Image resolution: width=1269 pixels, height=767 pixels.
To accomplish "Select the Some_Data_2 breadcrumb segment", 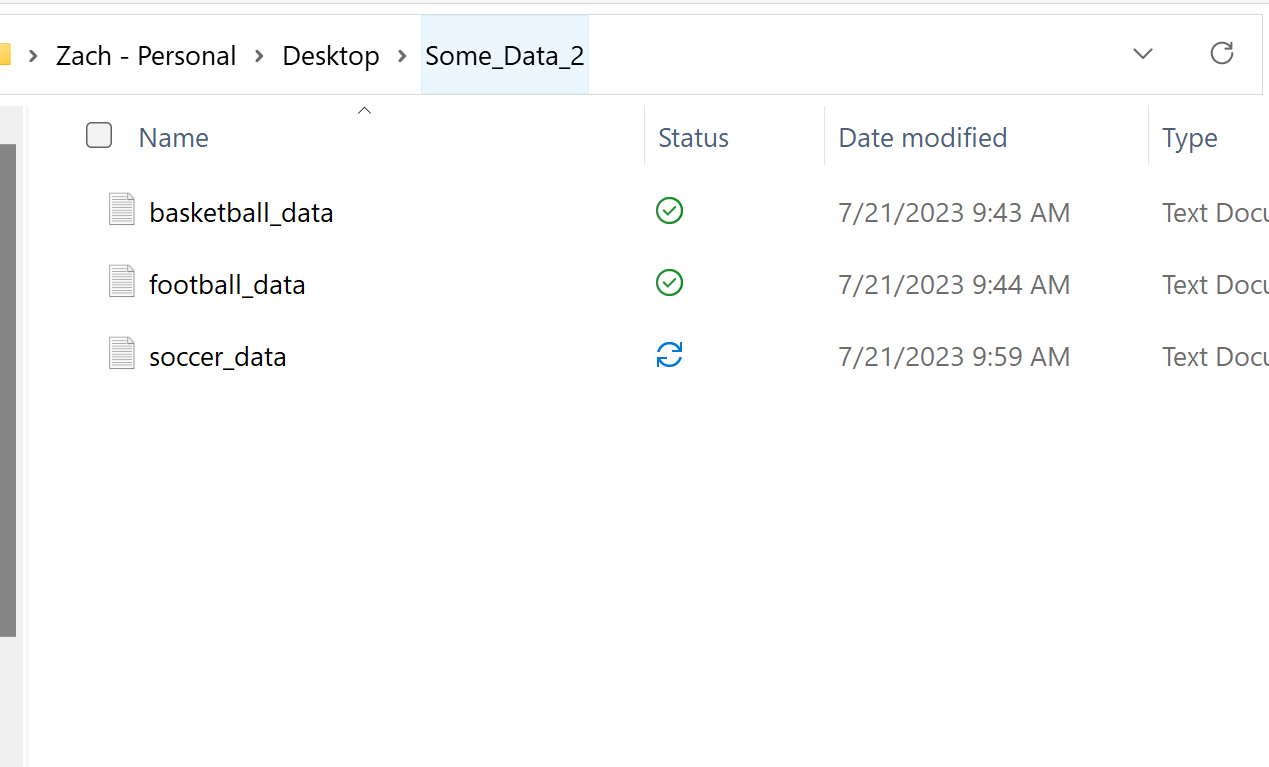I will 504,55.
